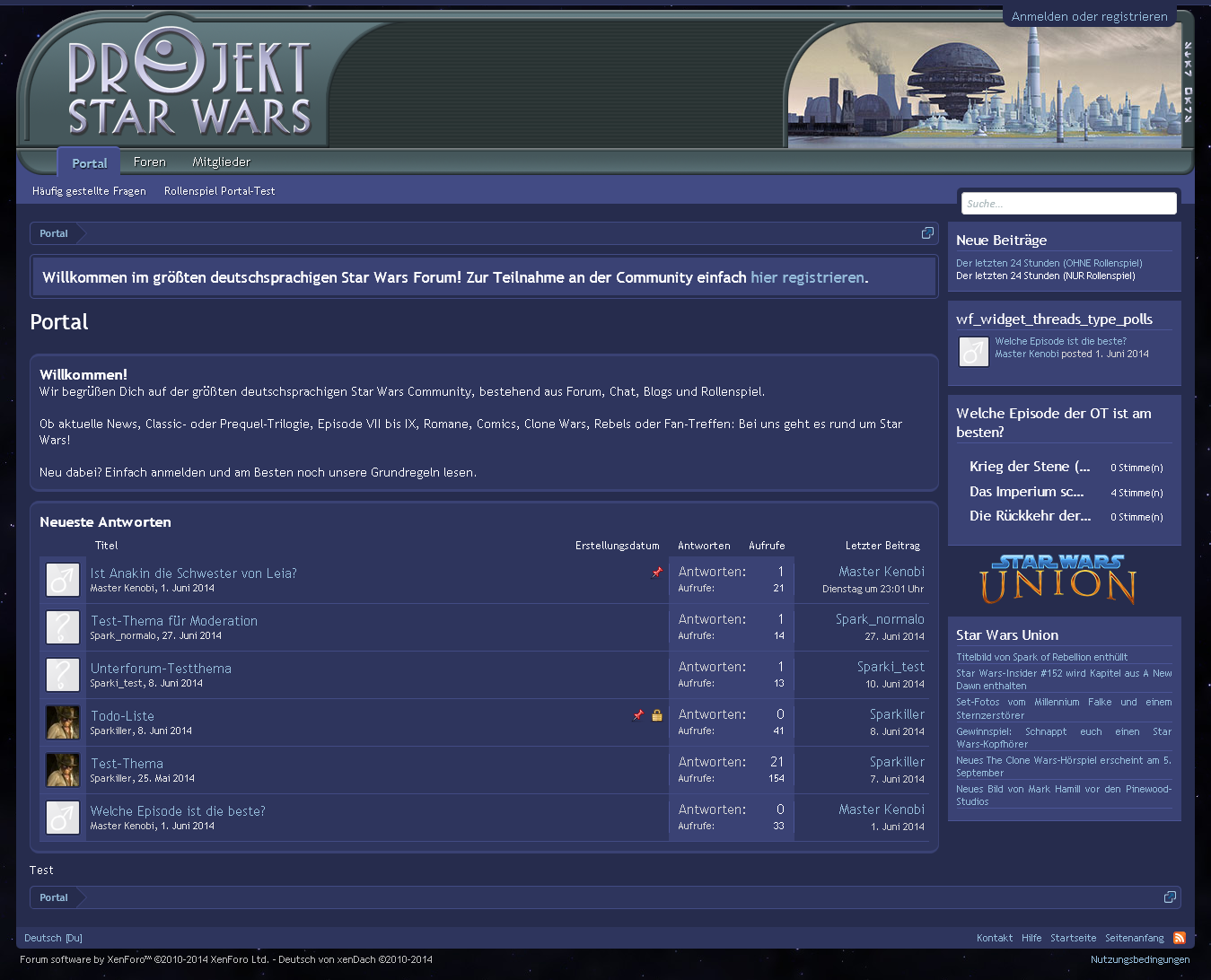Click Anmelden oder registrieren login tab
Image resolution: width=1211 pixels, height=980 pixels.
point(1089,16)
